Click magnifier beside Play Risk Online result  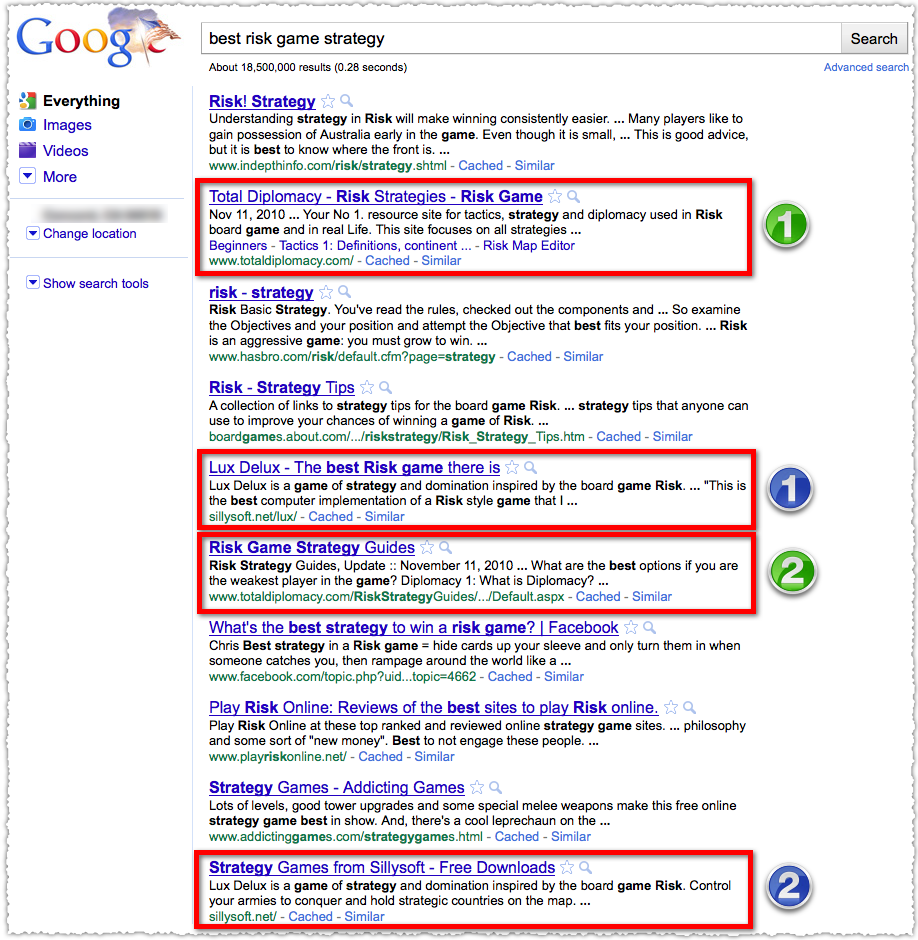690,707
